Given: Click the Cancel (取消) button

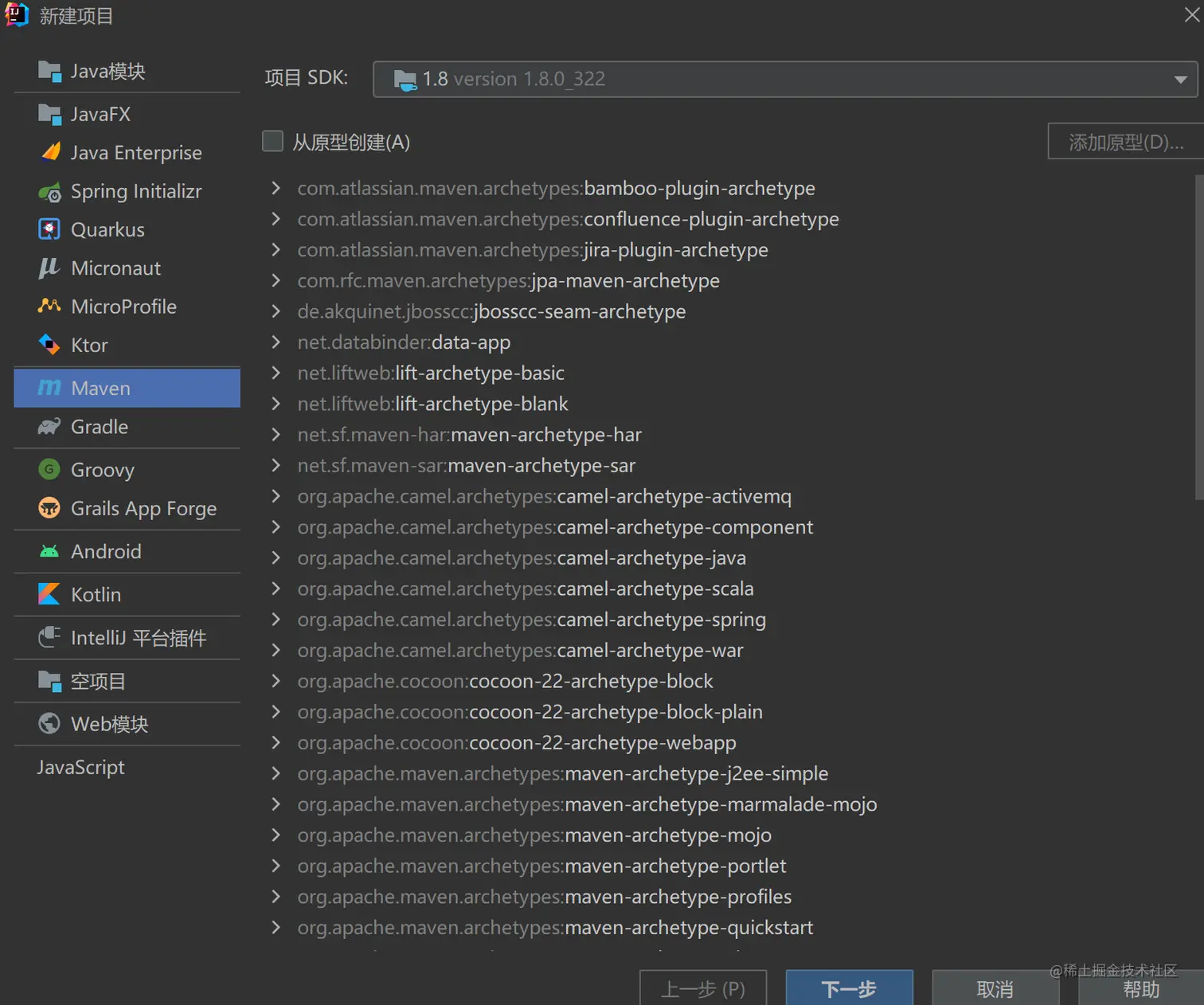Looking at the screenshot, I should [995, 988].
